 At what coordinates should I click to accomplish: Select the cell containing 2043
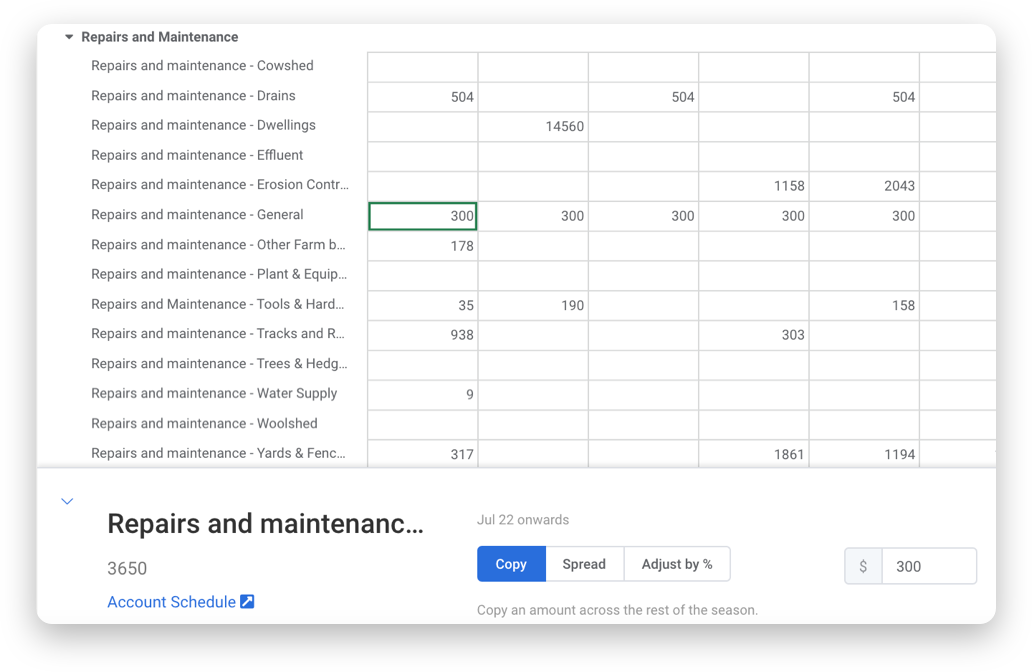pos(864,186)
